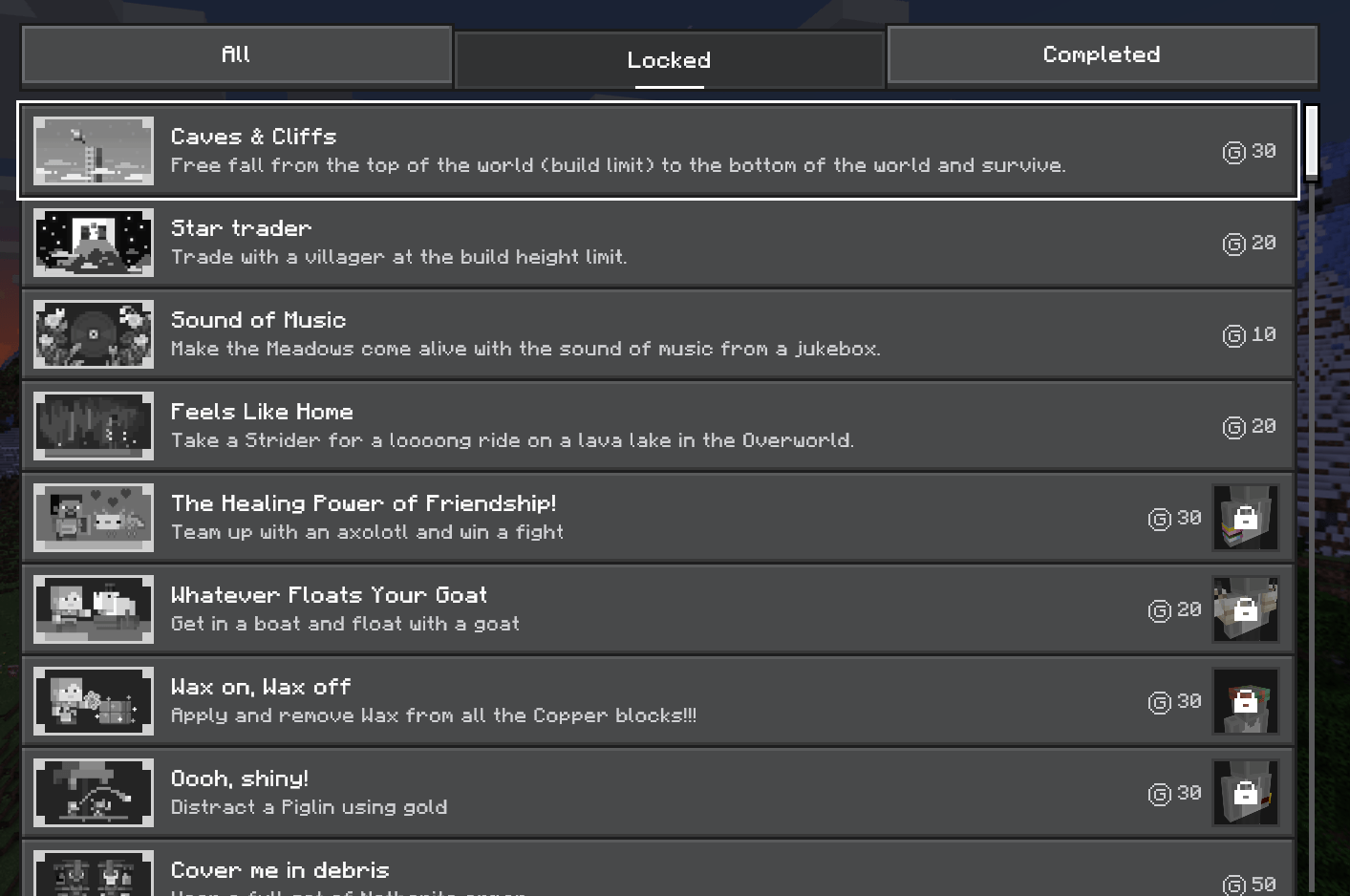Click the gamerscore icon on Feels Like Home

(1234, 427)
